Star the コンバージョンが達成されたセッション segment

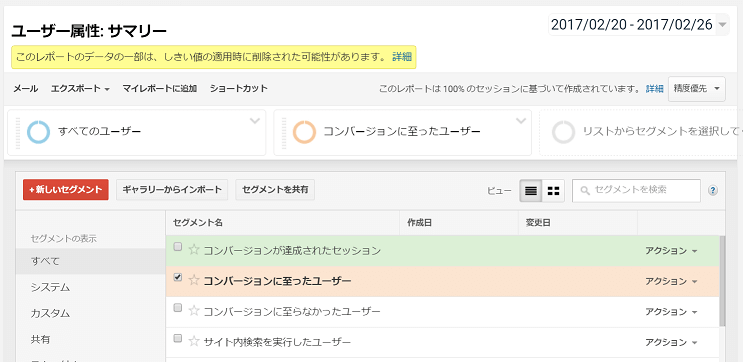pos(193,250)
